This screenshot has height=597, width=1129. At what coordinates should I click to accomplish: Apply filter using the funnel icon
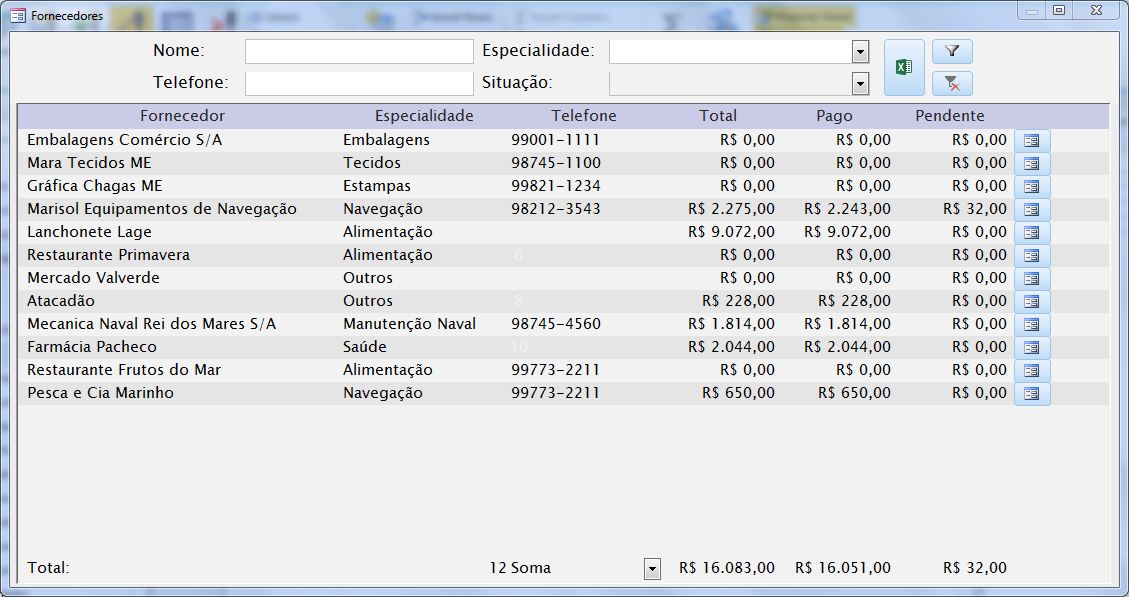point(952,52)
